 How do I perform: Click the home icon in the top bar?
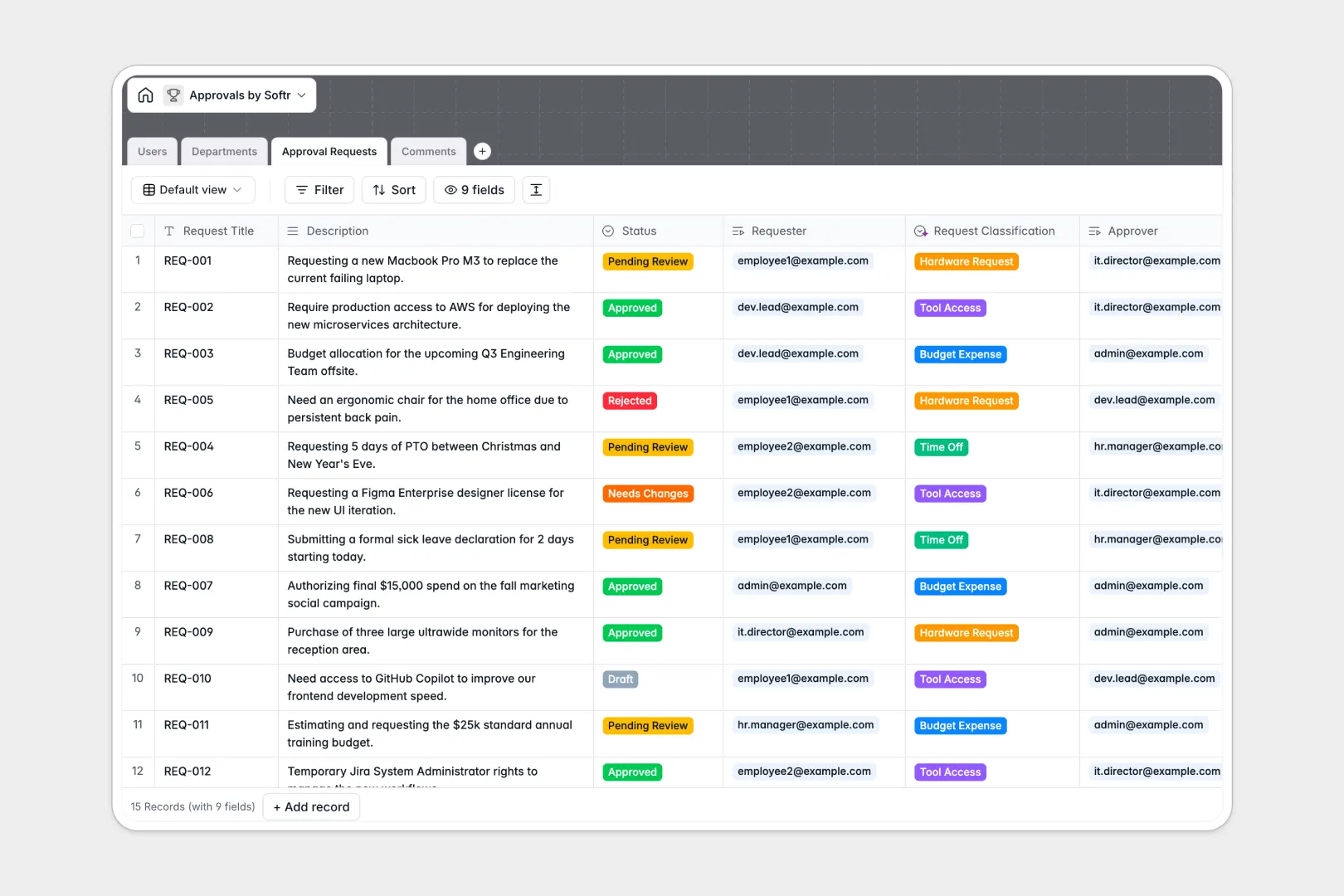pos(145,95)
